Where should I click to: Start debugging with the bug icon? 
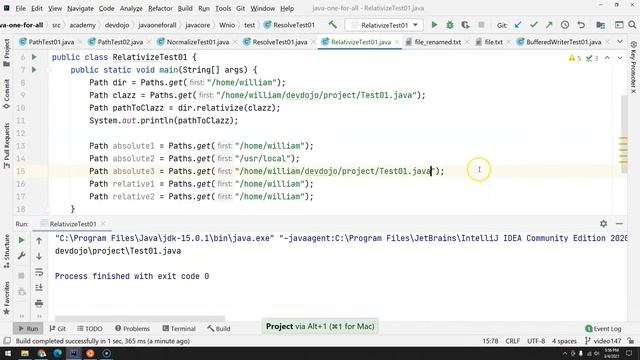point(450,25)
